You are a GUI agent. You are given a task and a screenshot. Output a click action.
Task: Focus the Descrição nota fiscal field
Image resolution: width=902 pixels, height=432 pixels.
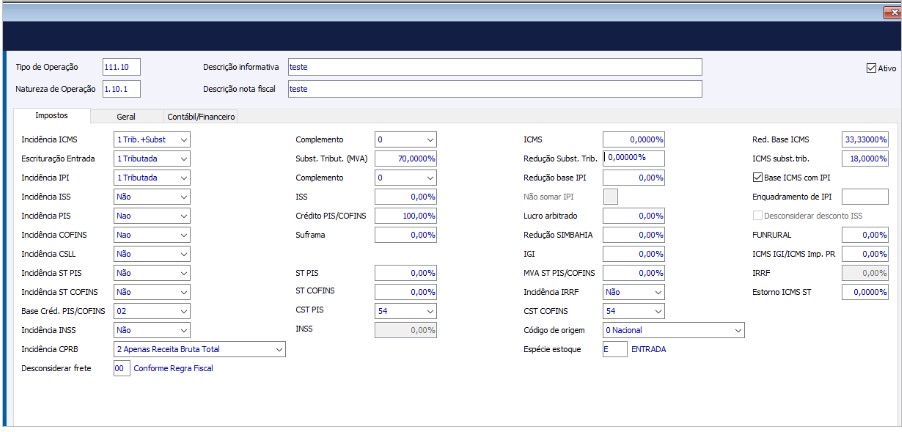495,89
